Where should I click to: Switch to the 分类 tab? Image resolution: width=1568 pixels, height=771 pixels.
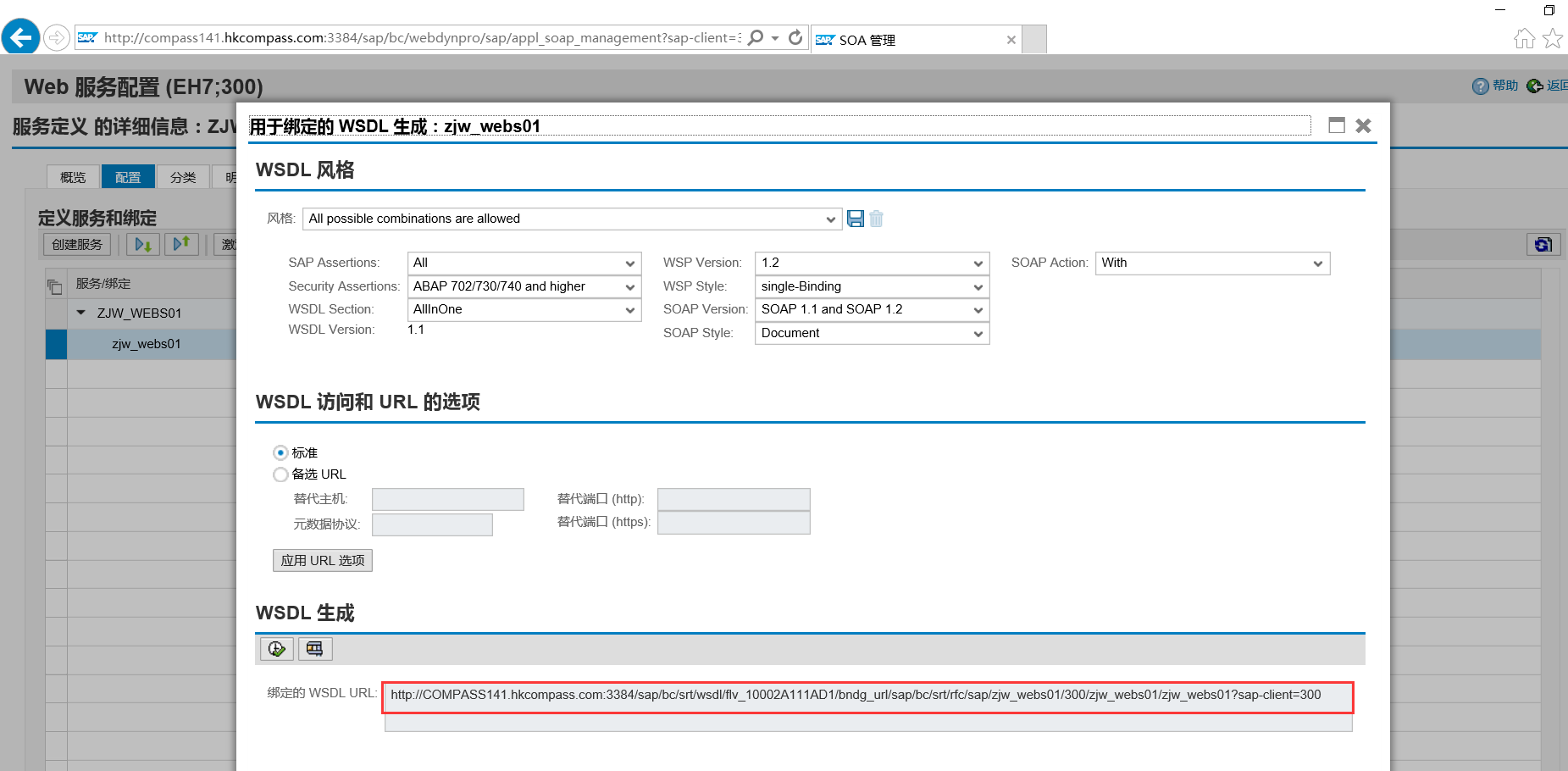[x=183, y=177]
